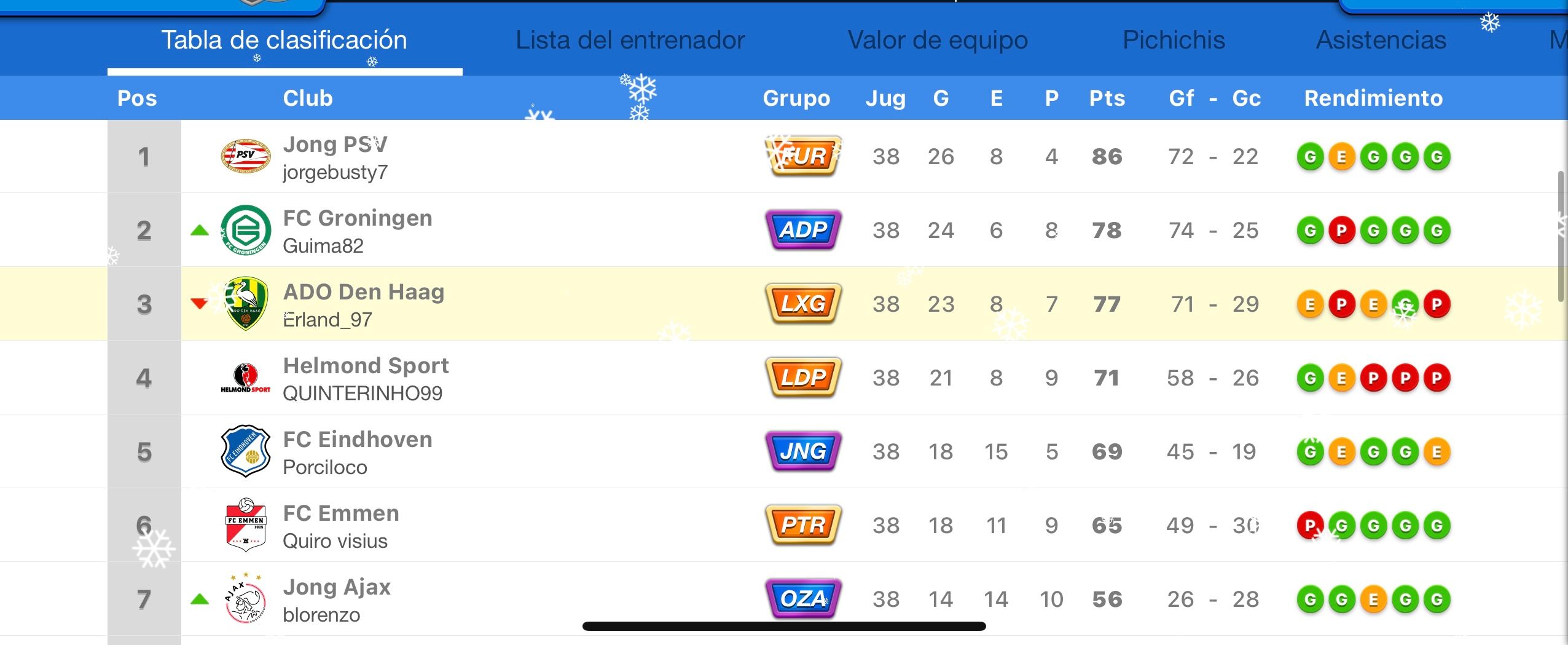This screenshot has width=1568, height=645.
Task: Click the Jong PSV club crest
Action: (x=246, y=156)
